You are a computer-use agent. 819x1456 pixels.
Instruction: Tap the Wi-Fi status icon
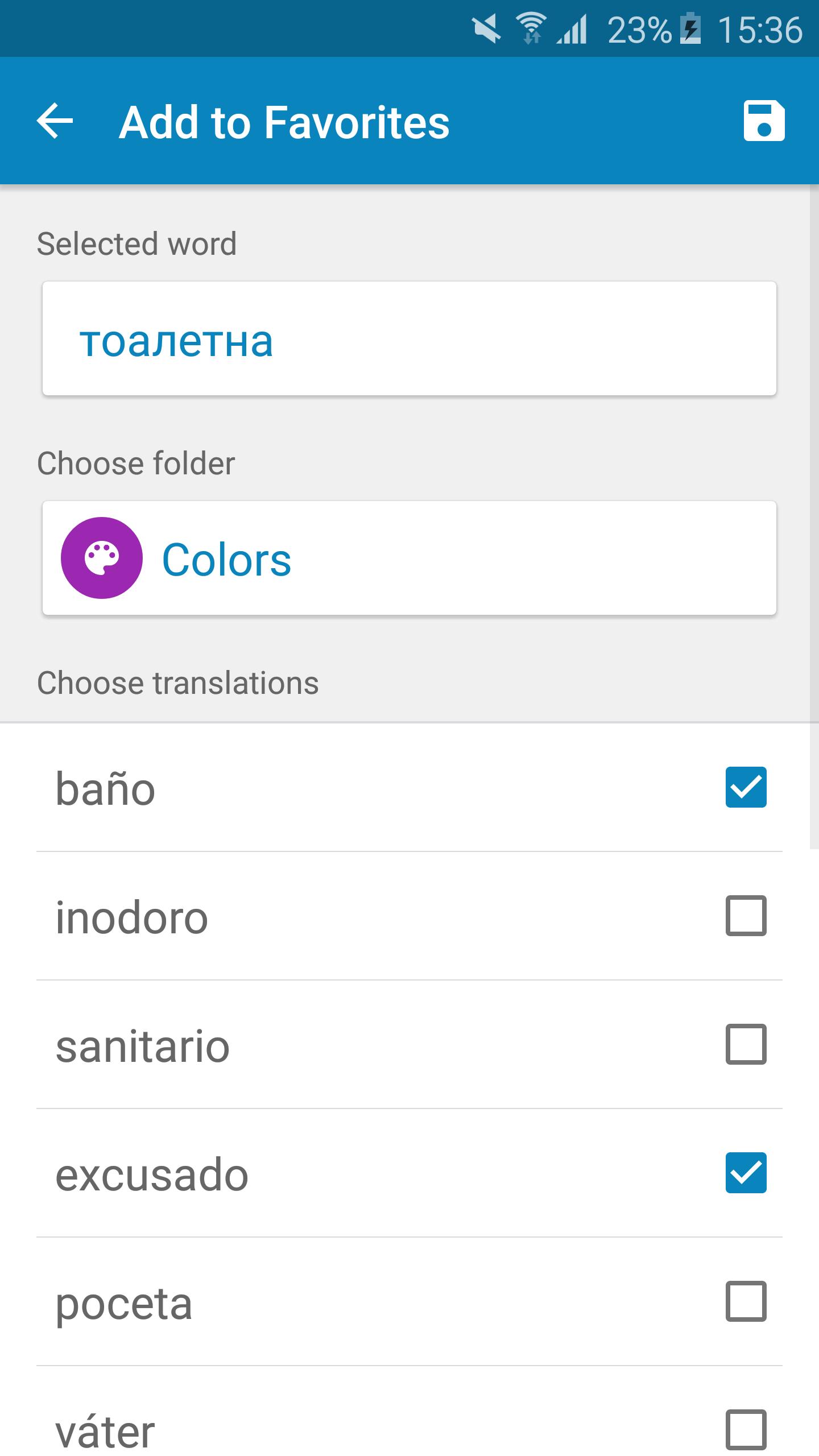coord(531,29)
